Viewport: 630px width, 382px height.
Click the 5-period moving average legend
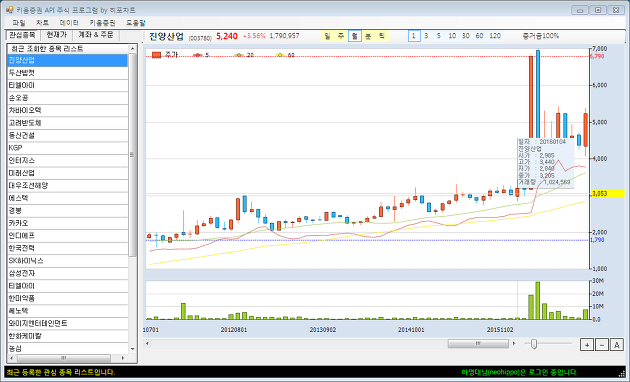tap(201, 55)
